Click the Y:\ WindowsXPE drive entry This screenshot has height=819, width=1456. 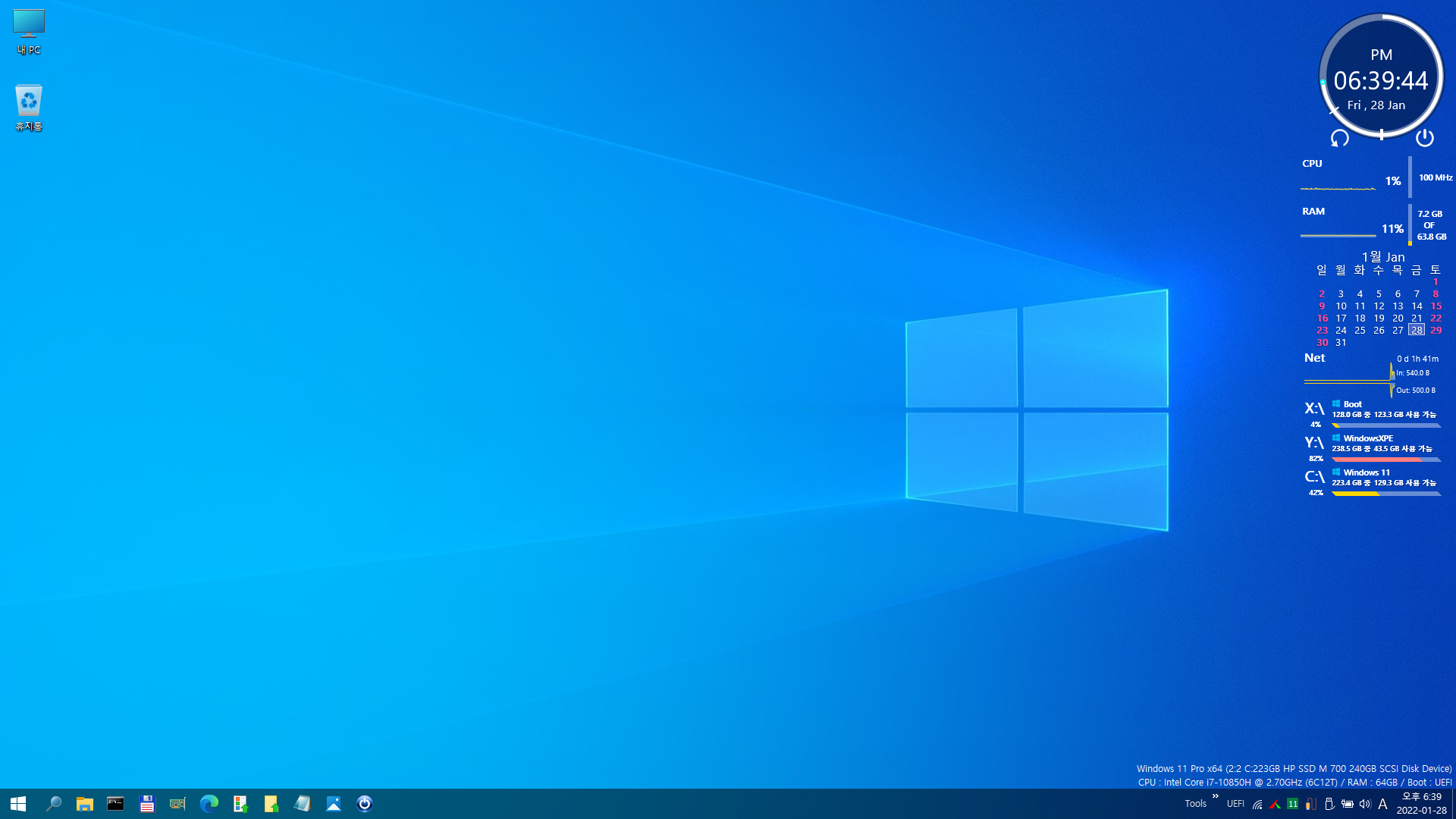point(1373,447)
